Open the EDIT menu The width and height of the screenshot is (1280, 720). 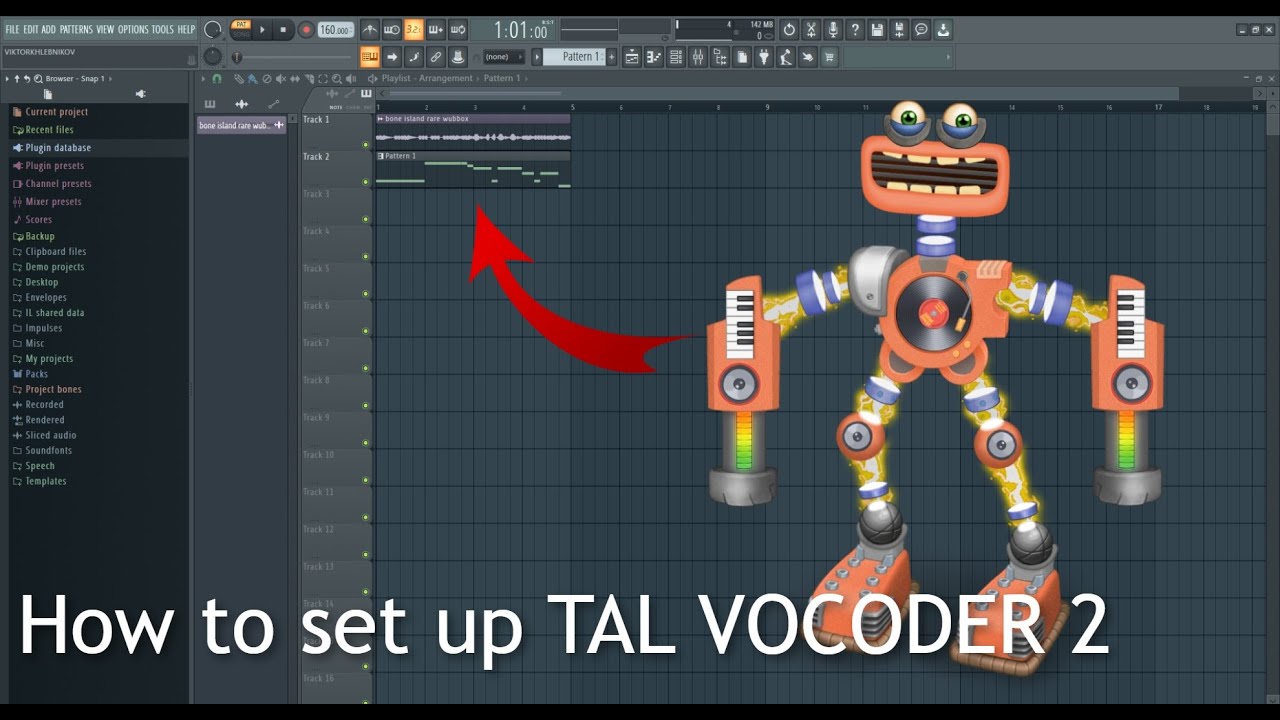click(x=30, y=29)
